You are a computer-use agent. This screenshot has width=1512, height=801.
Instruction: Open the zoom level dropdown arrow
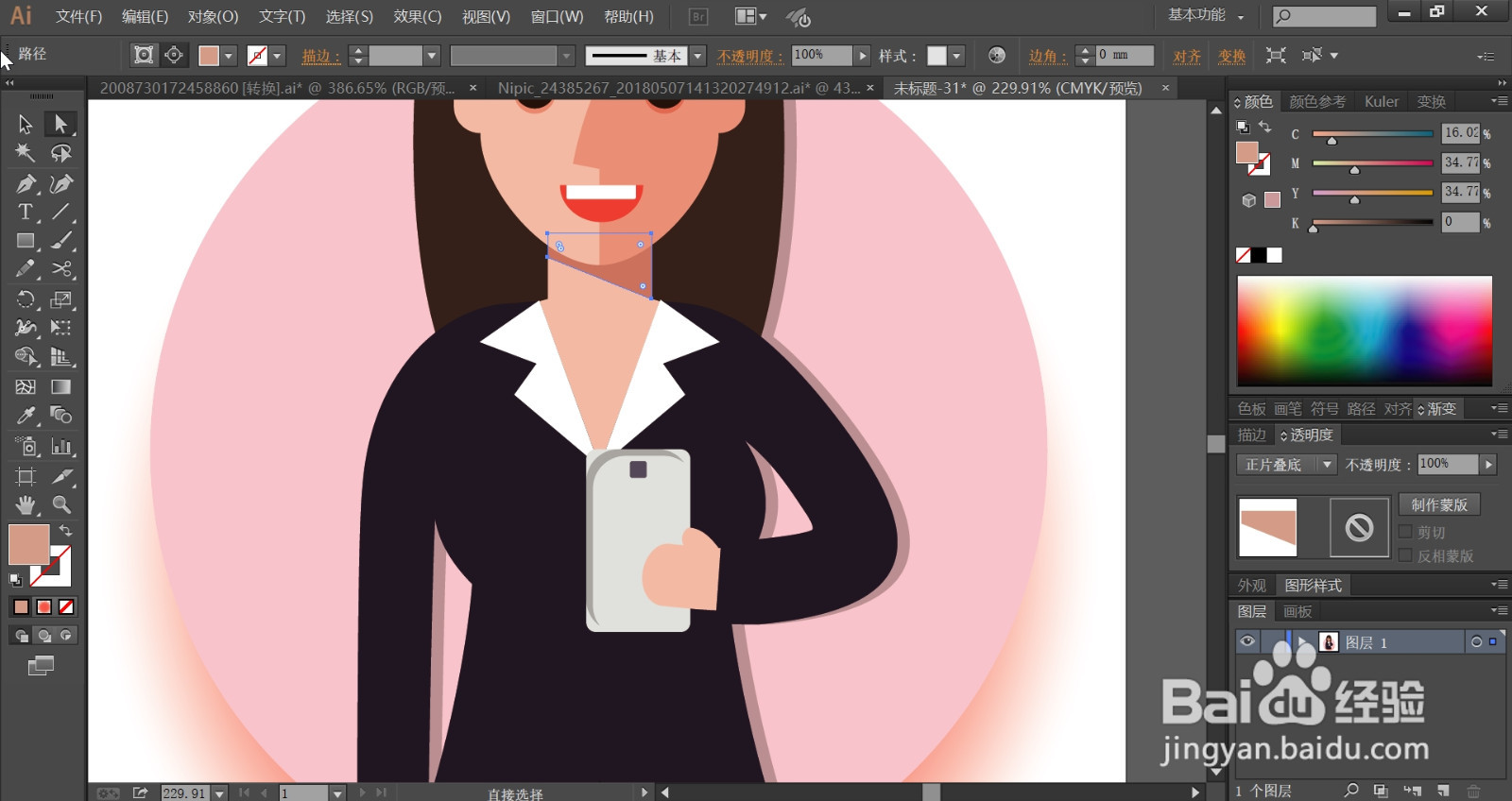point(219,793)
